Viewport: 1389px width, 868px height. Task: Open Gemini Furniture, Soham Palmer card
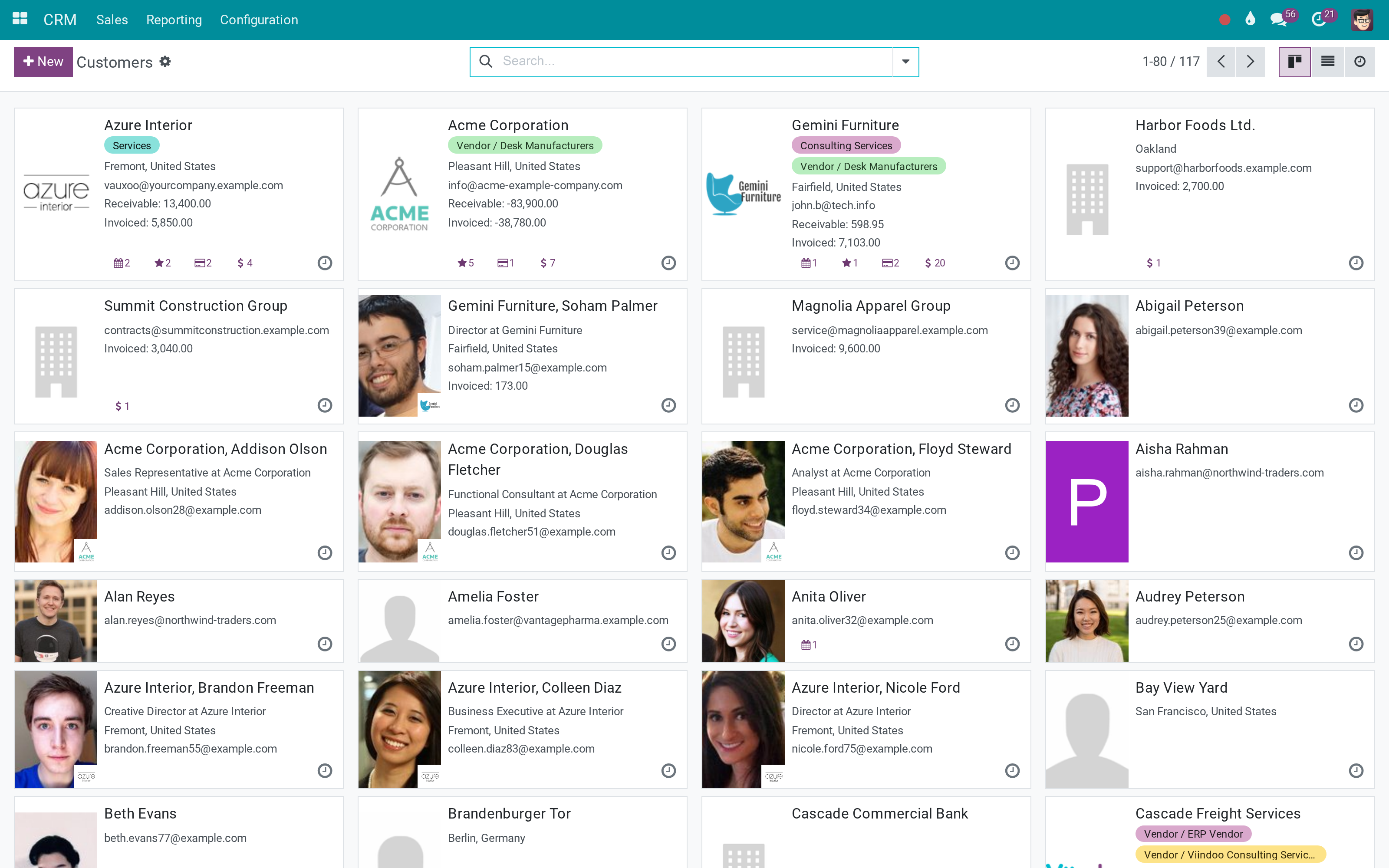click(x=522, y=356)
